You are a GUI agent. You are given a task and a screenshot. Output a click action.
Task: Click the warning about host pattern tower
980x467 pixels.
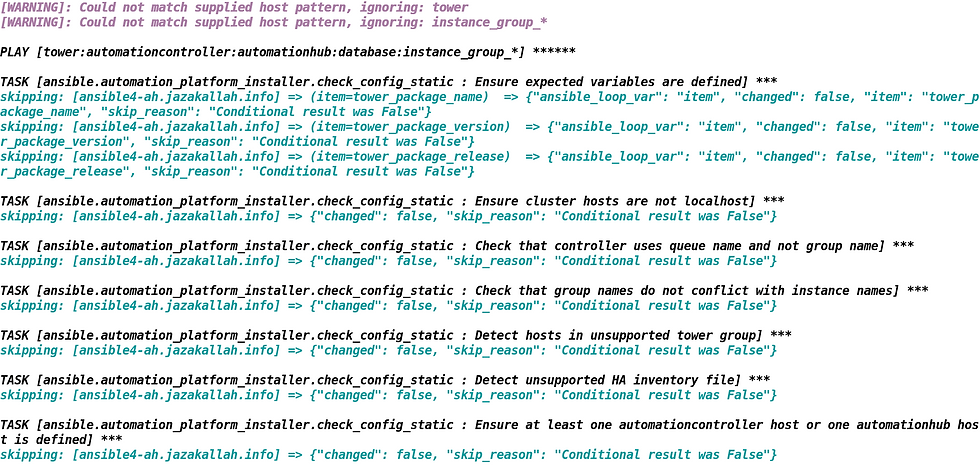point(234,7)
